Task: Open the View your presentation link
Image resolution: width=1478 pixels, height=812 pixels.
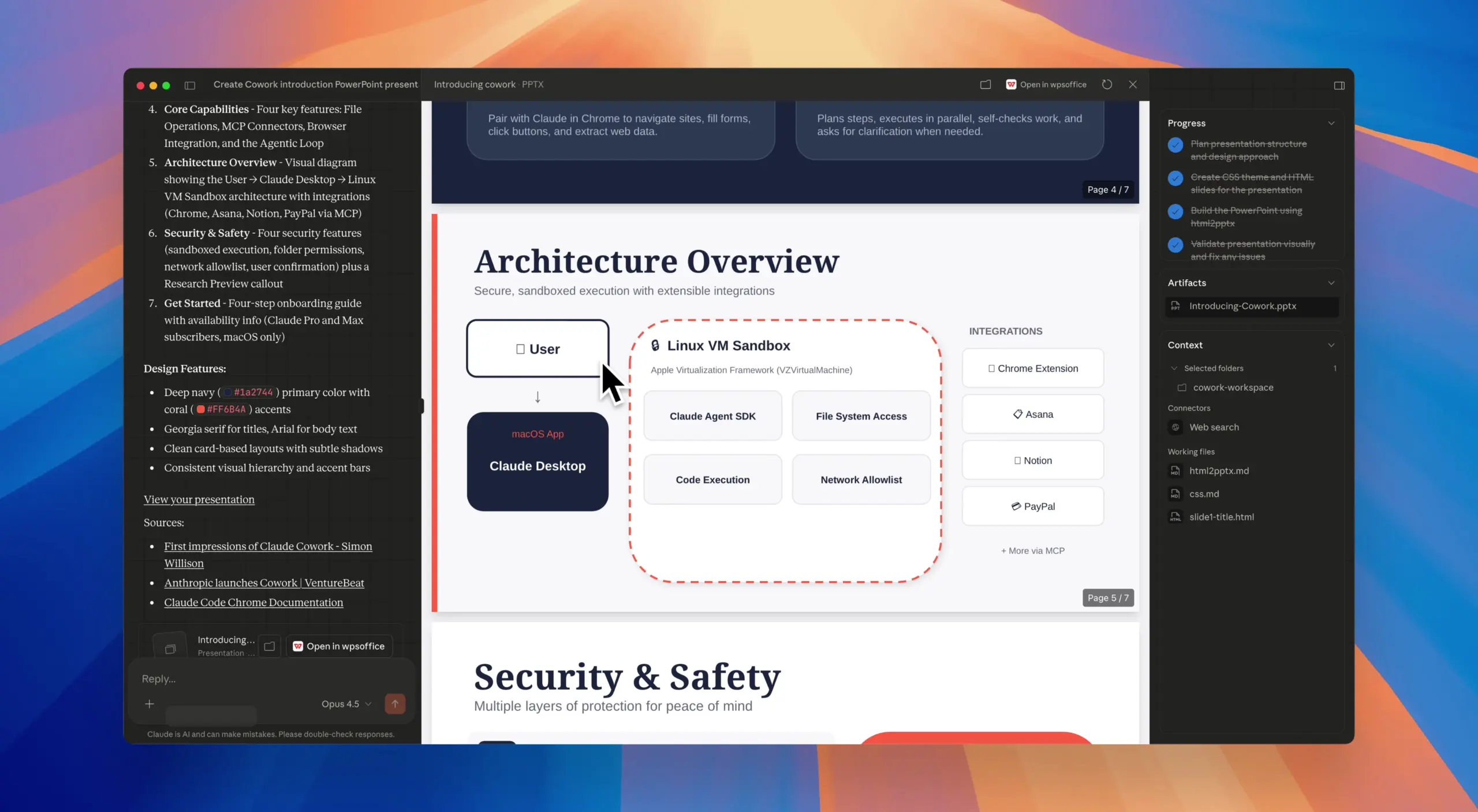Action: (199, 499)
